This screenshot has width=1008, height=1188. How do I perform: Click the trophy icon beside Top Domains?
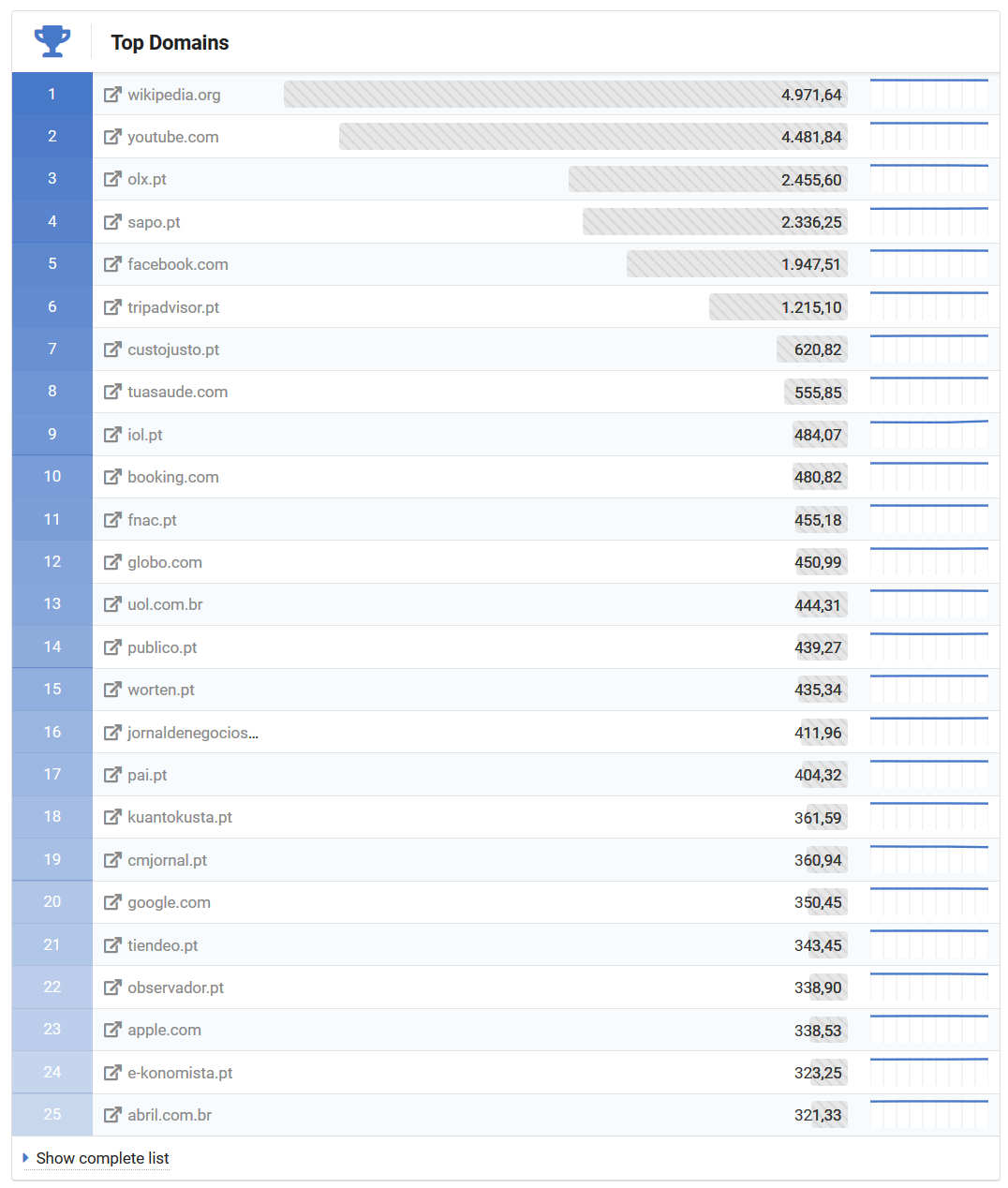pyautogui.click(x=52, y=41)
